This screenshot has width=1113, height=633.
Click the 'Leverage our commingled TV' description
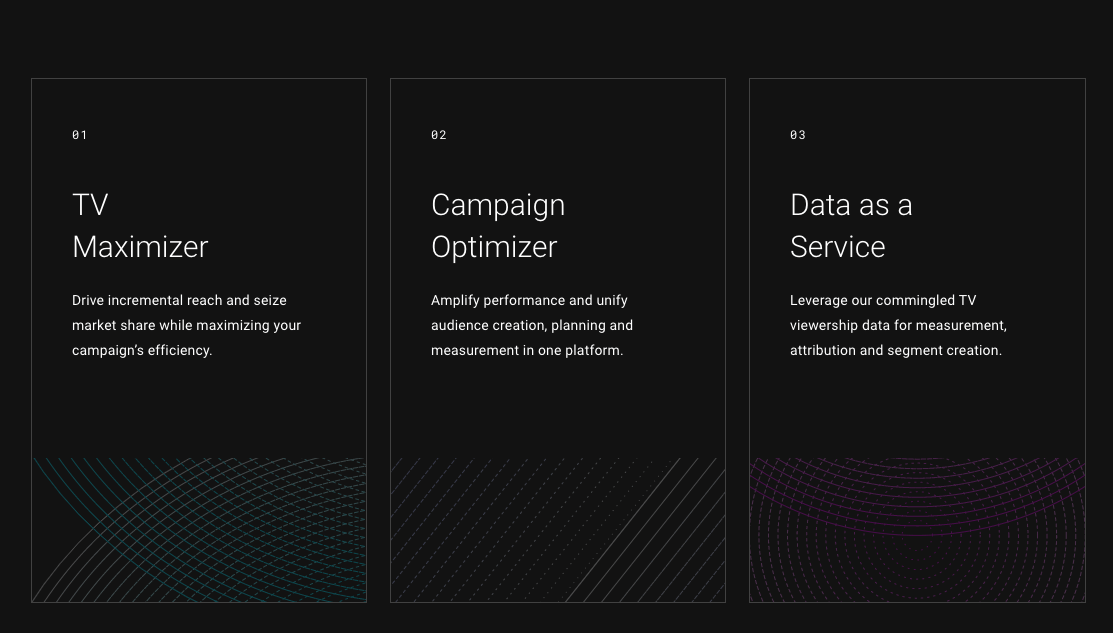tap(899, 325)
